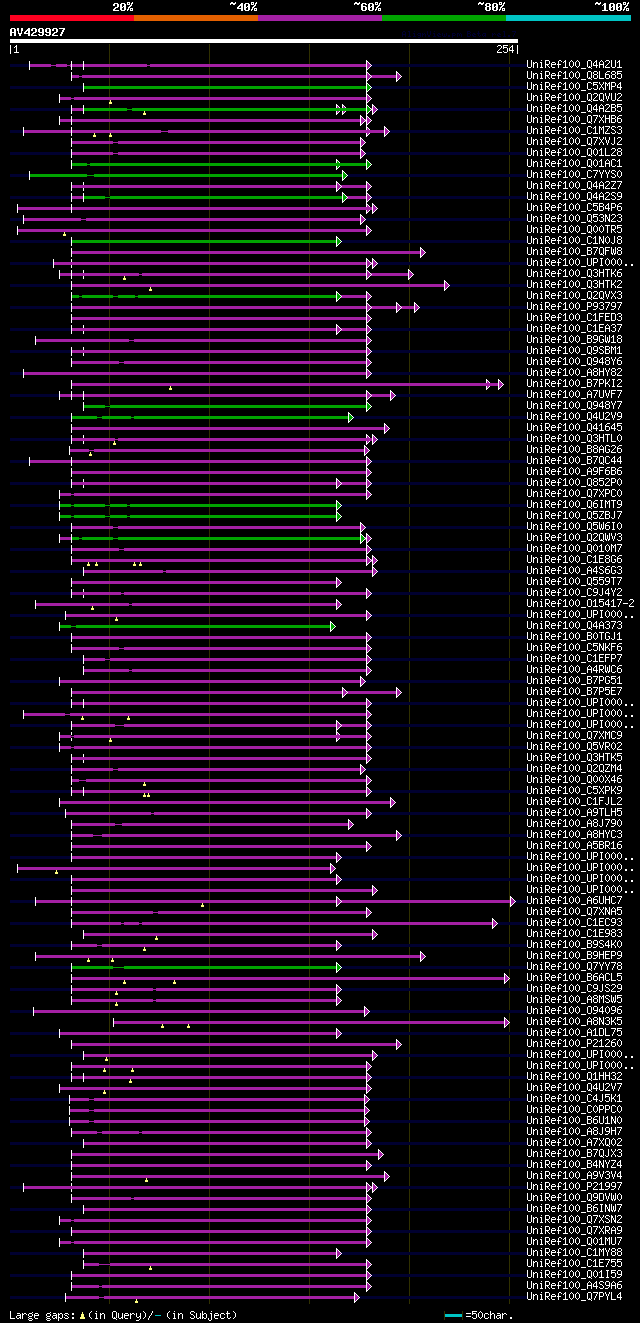Click the orange ~40% identity legend segment
The image size is (640, 1323).
pos(195,17)
